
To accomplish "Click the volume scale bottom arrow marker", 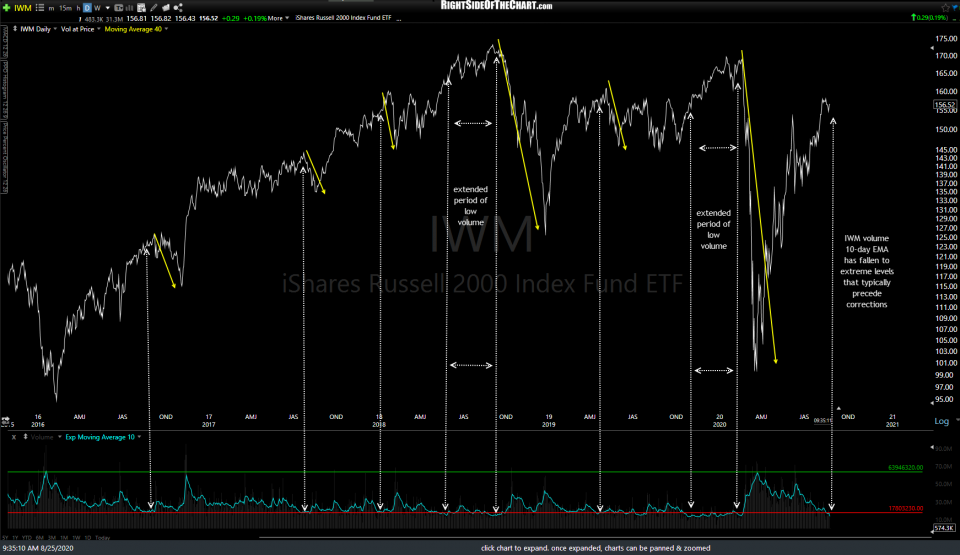I will [x=932, y=532].
